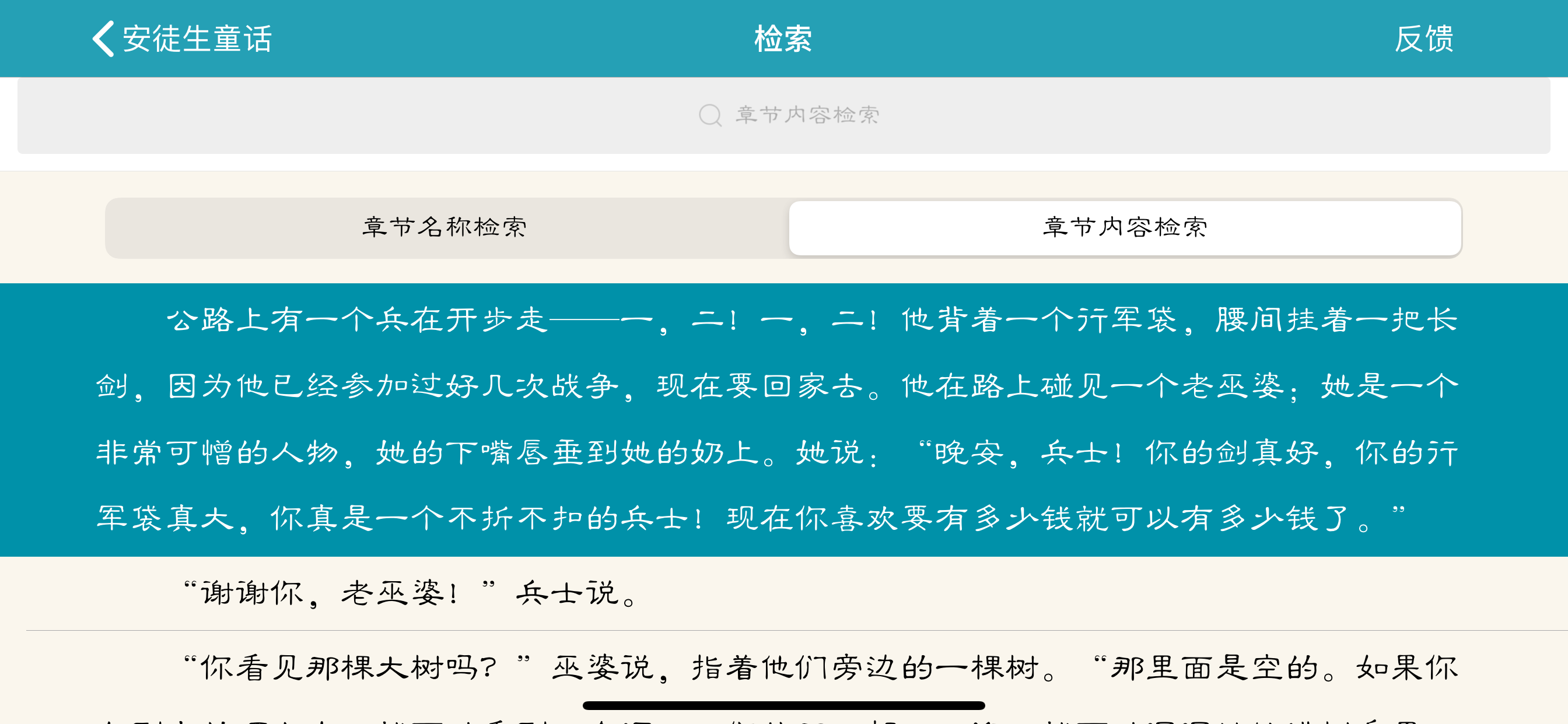Go back to 安徒生童话
This screenshot has height=724, width=1568.
(197, 38)
